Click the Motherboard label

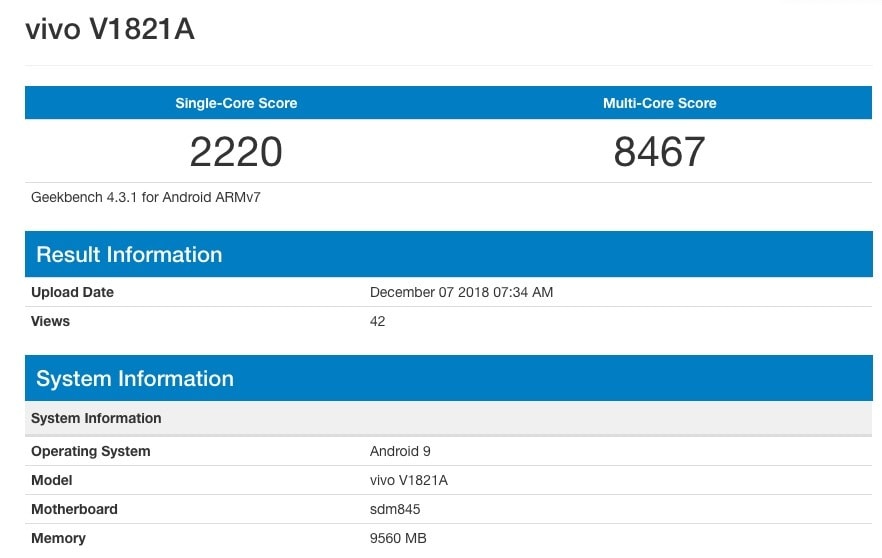[74, 509]
